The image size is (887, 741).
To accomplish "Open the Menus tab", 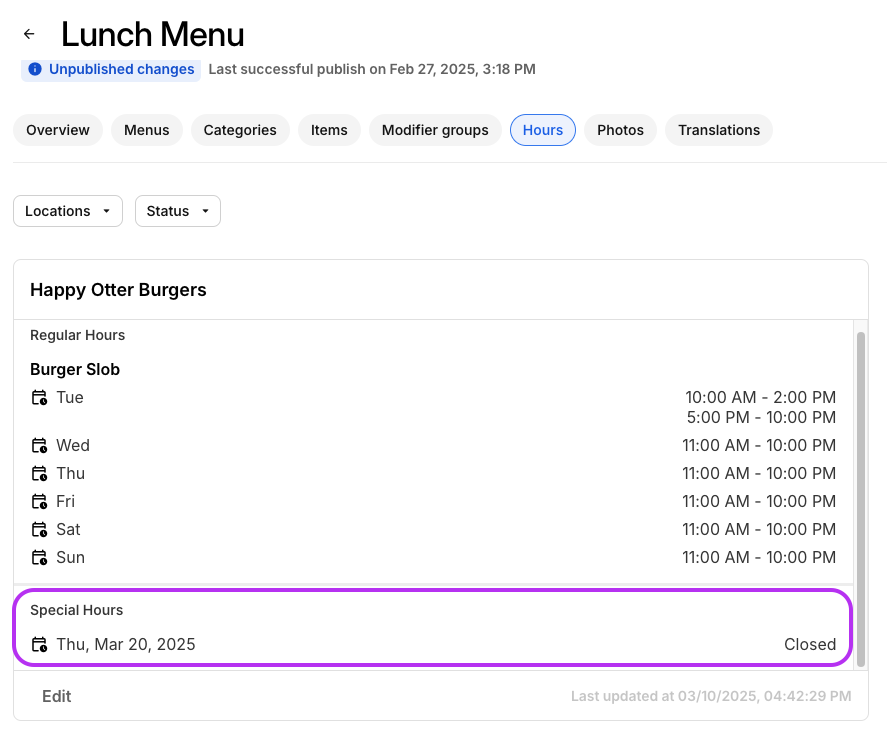I will point(147,130).
